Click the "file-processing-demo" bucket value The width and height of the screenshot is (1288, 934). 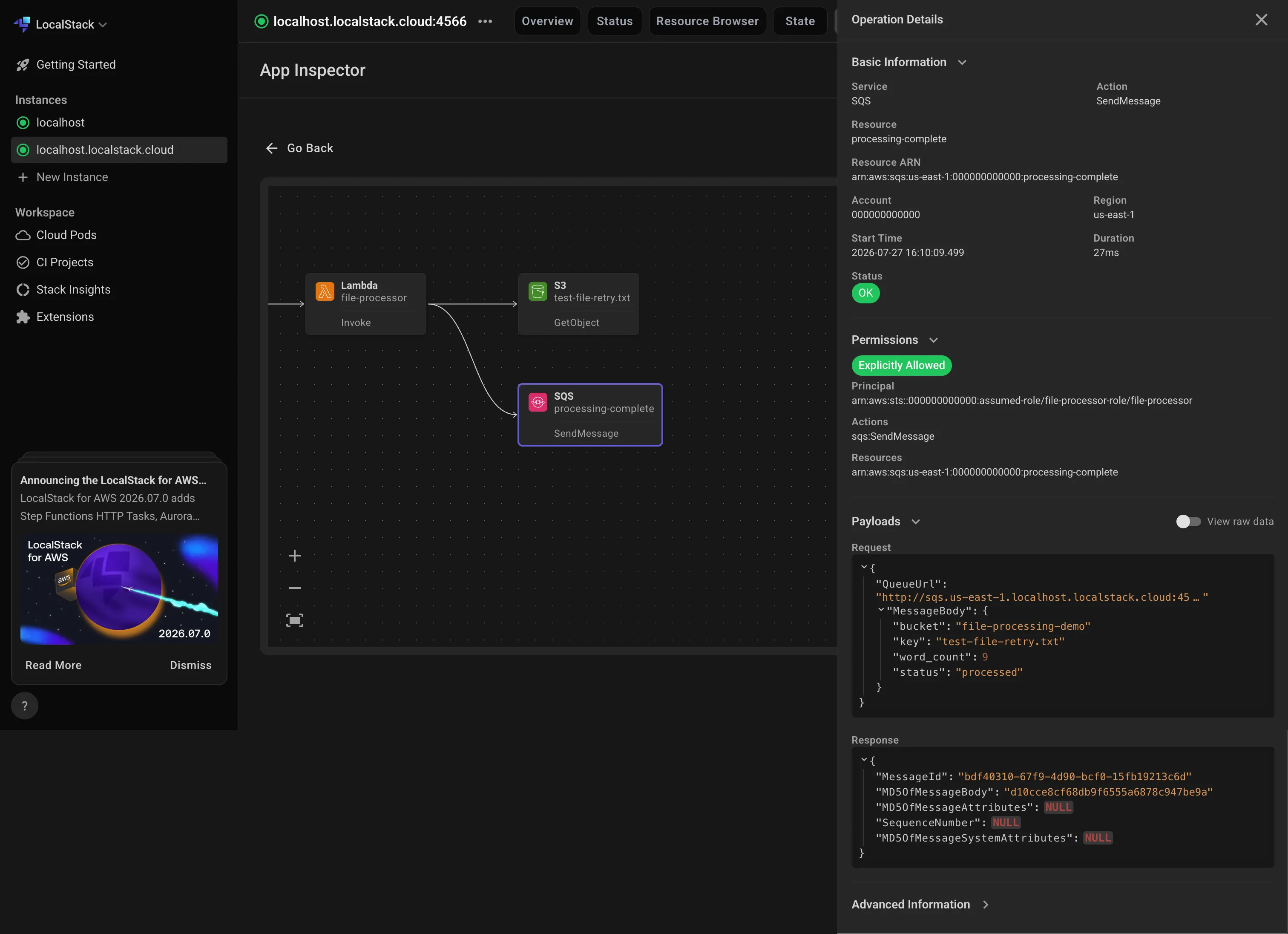point(1022,626)
